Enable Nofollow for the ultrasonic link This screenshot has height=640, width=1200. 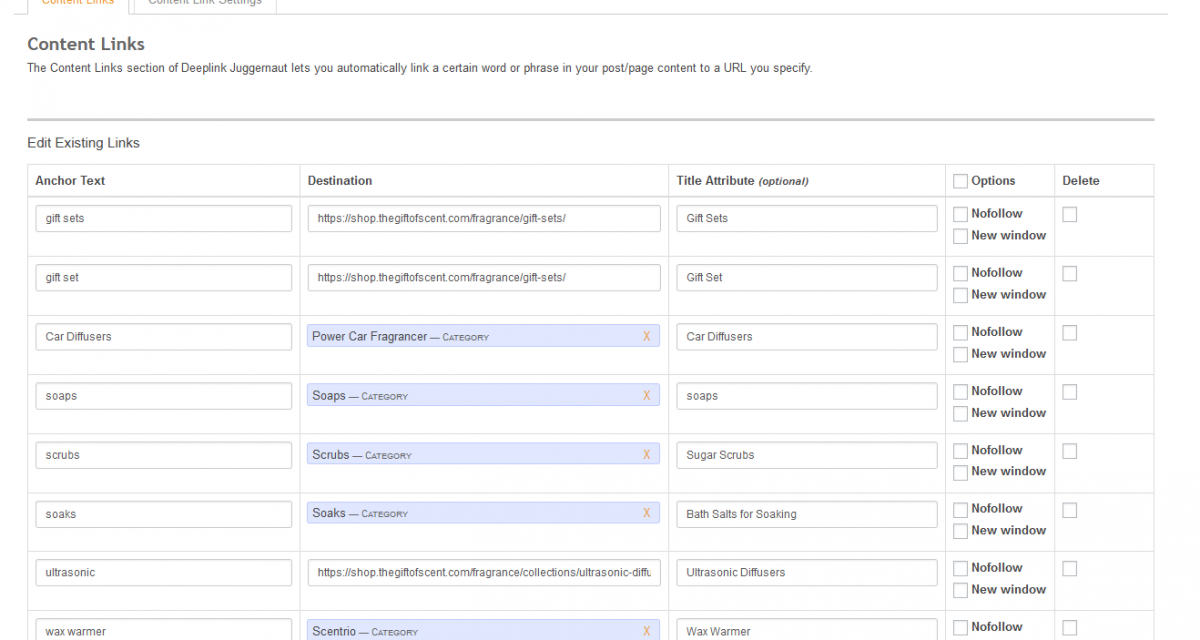pos(961,568)
